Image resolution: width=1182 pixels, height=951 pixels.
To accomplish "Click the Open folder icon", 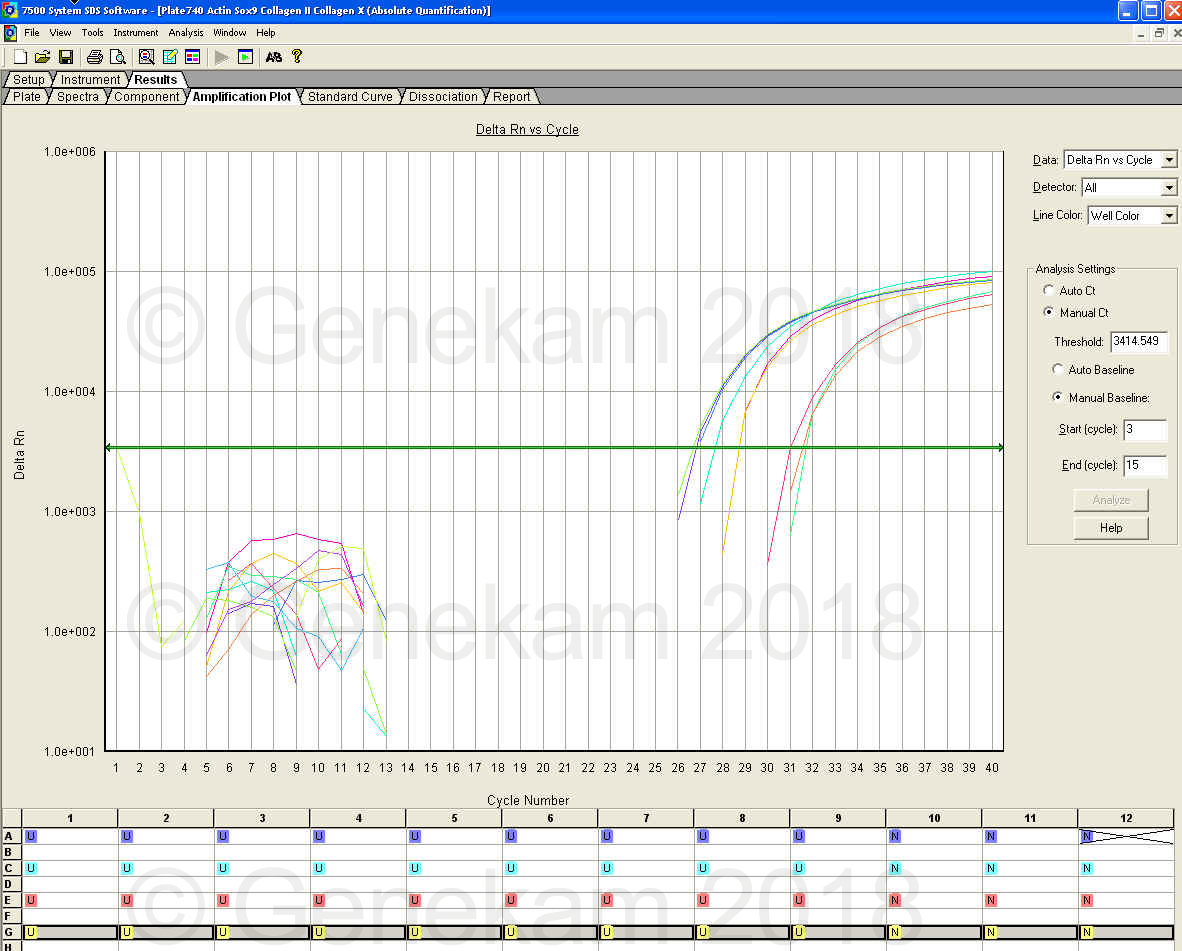I will click(x=42, y=57).
